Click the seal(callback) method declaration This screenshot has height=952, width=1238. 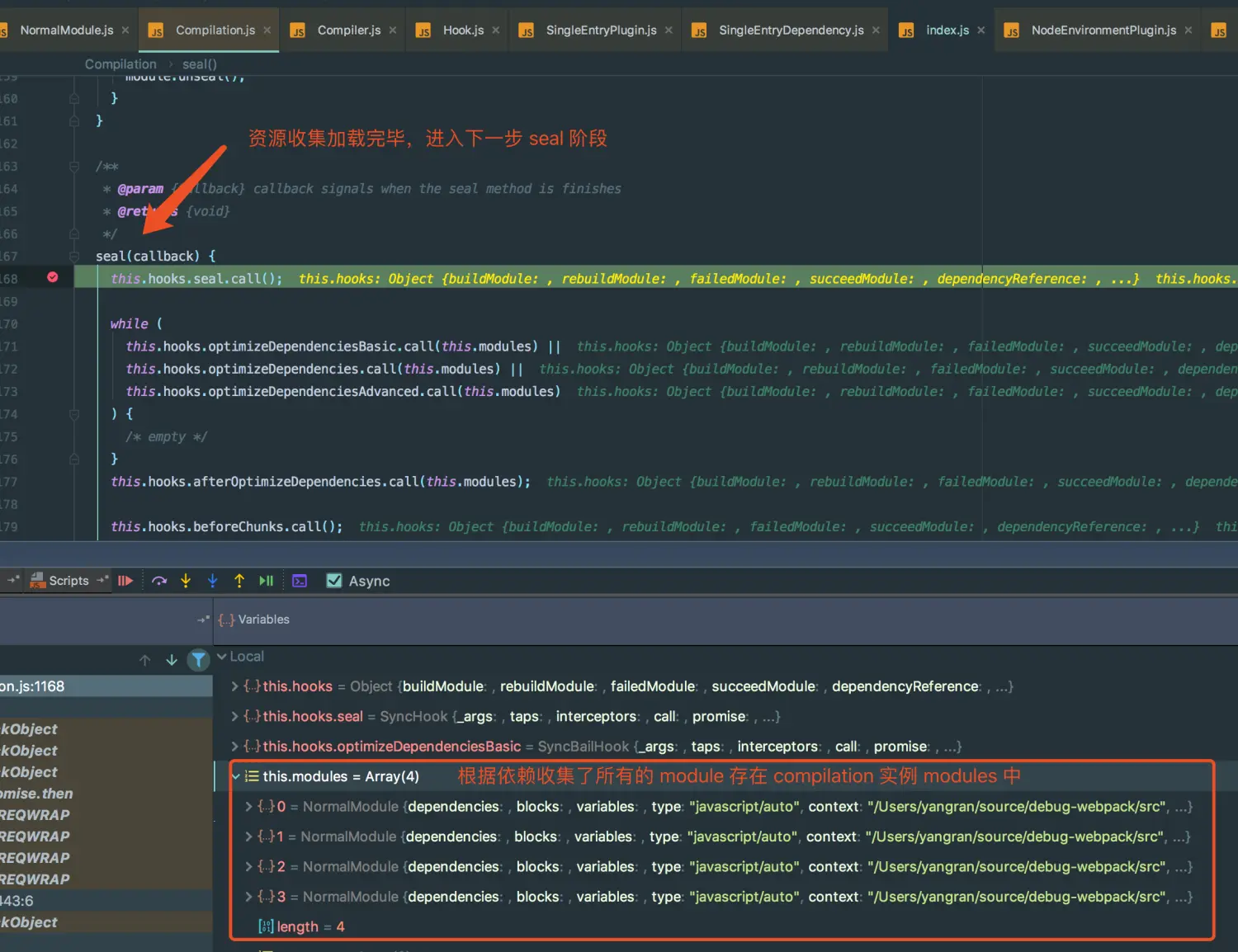(155, 257)
